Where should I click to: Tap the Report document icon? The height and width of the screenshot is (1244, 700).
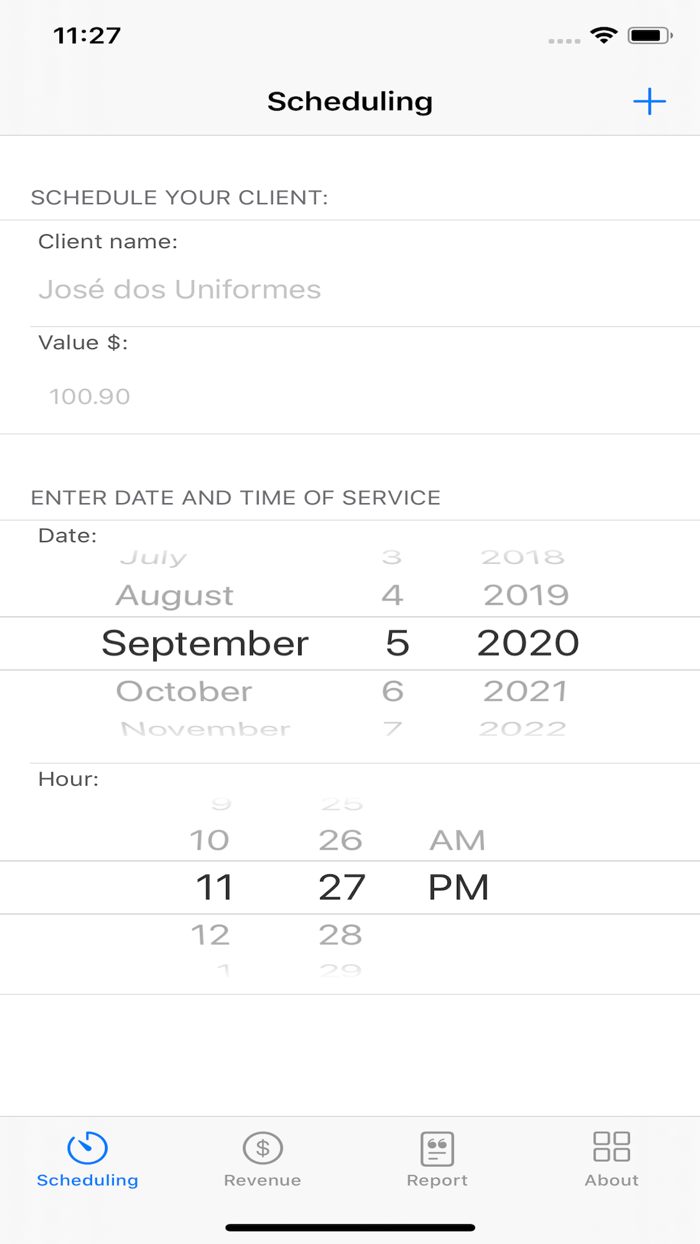click(437, 1148)
